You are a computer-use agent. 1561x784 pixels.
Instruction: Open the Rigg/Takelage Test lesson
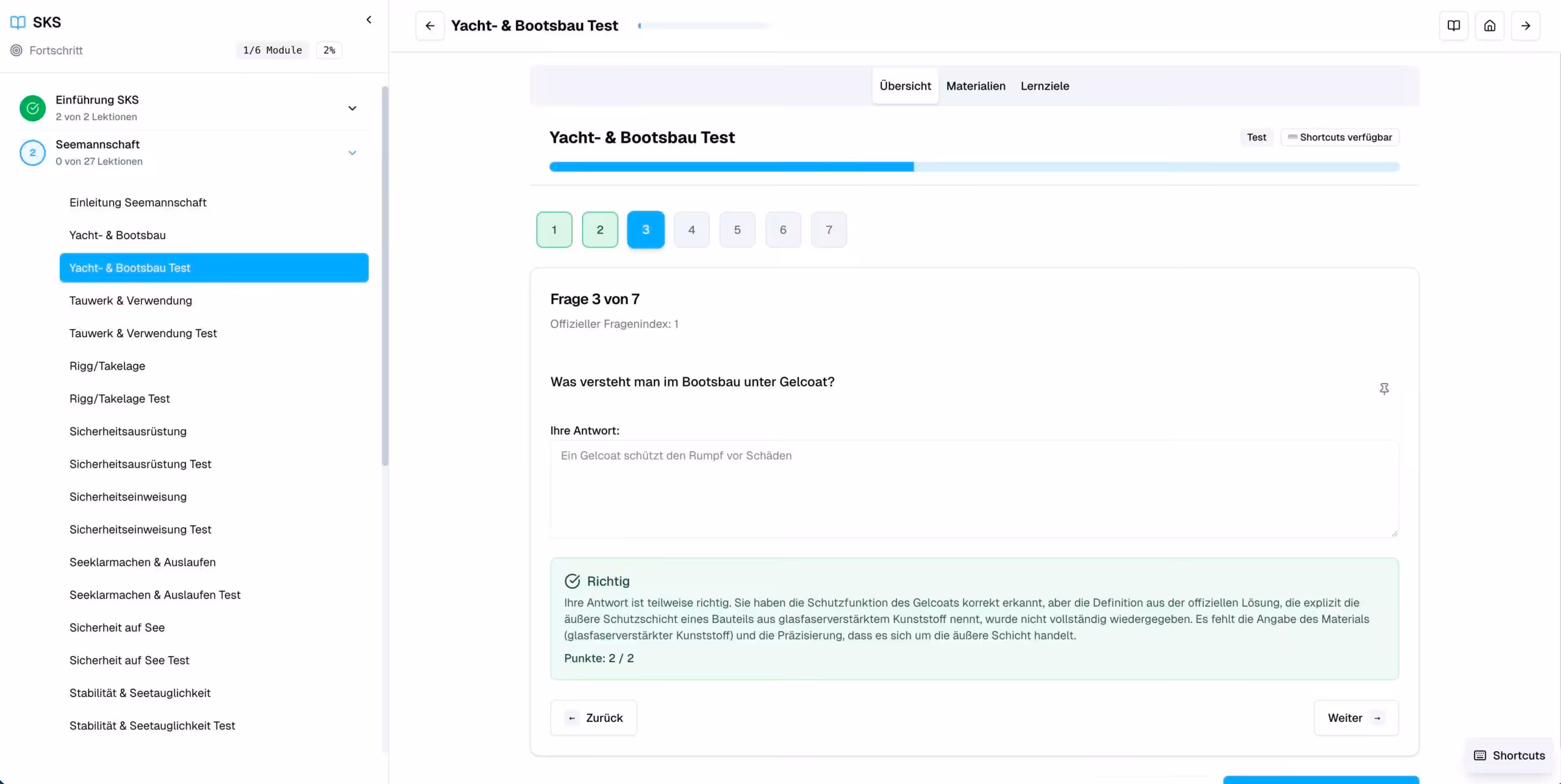point(120,399)
